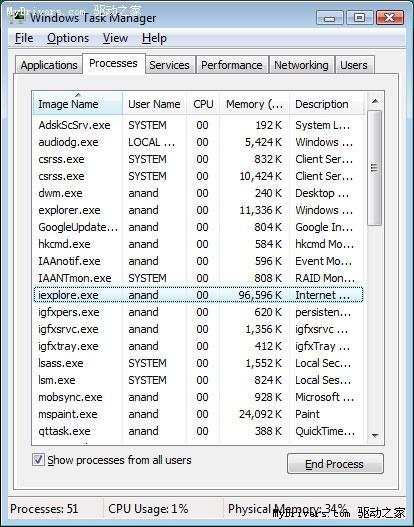
Task: Open the View menu
Action: [x=115, y=38]
